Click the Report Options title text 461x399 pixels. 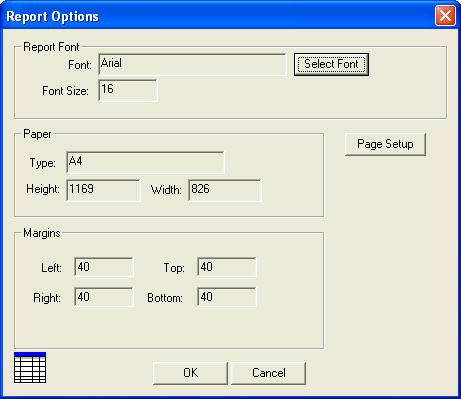coord(52,17)
